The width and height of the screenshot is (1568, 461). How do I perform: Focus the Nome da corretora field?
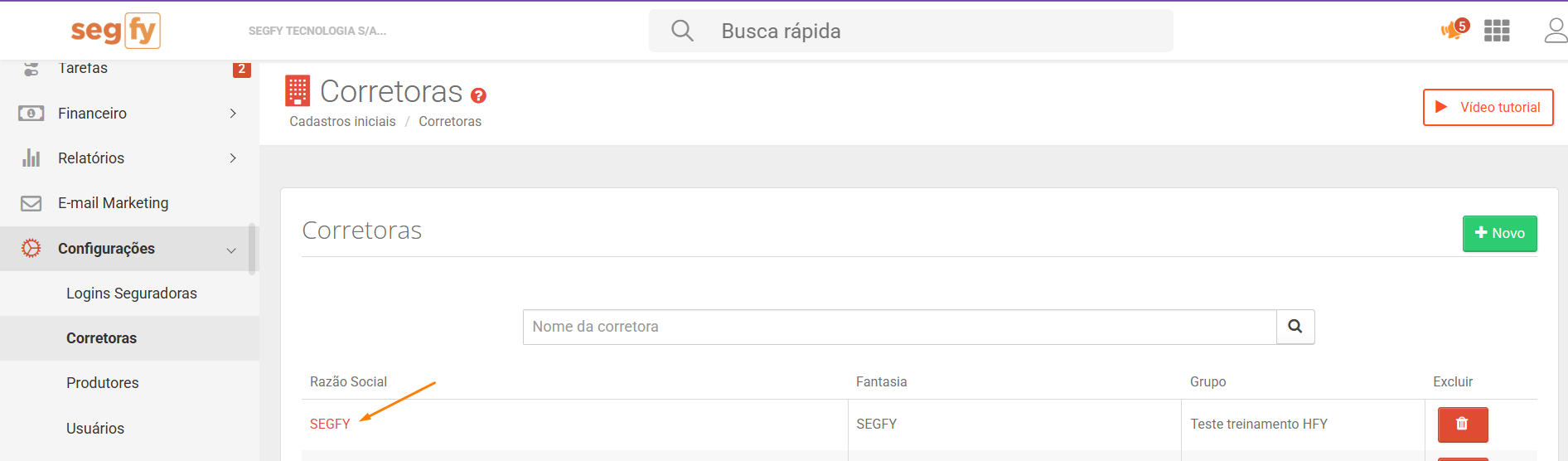[899, 327]
